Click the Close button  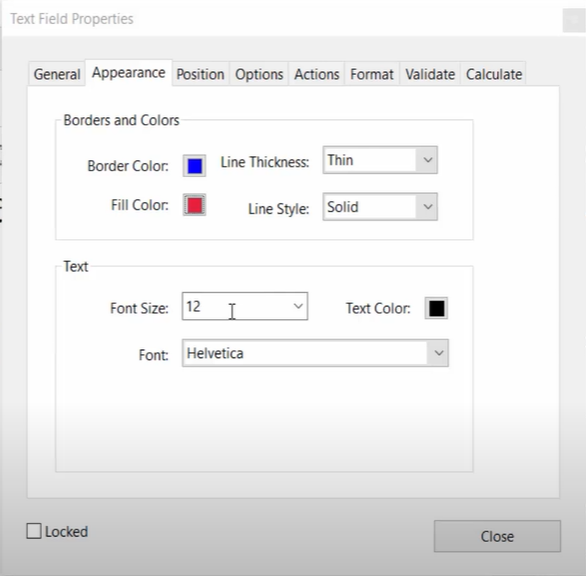[497, 536]
